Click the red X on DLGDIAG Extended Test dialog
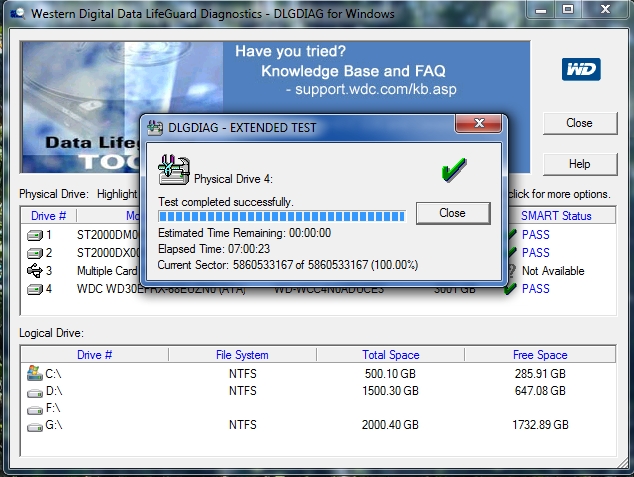634x477 pixels. coord(479,123)
